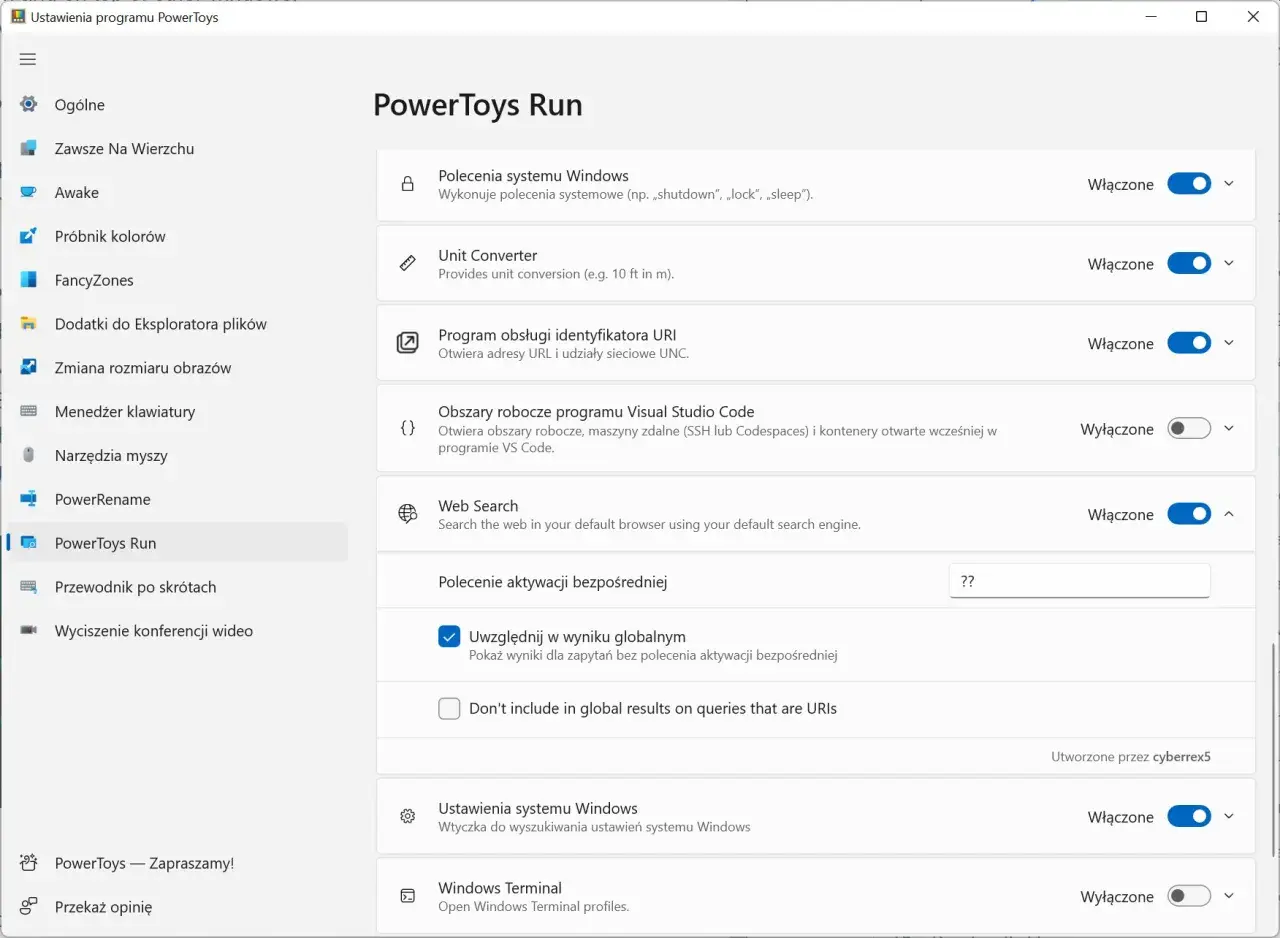Click the Awake coffee cup icon

tap(28, 193)
